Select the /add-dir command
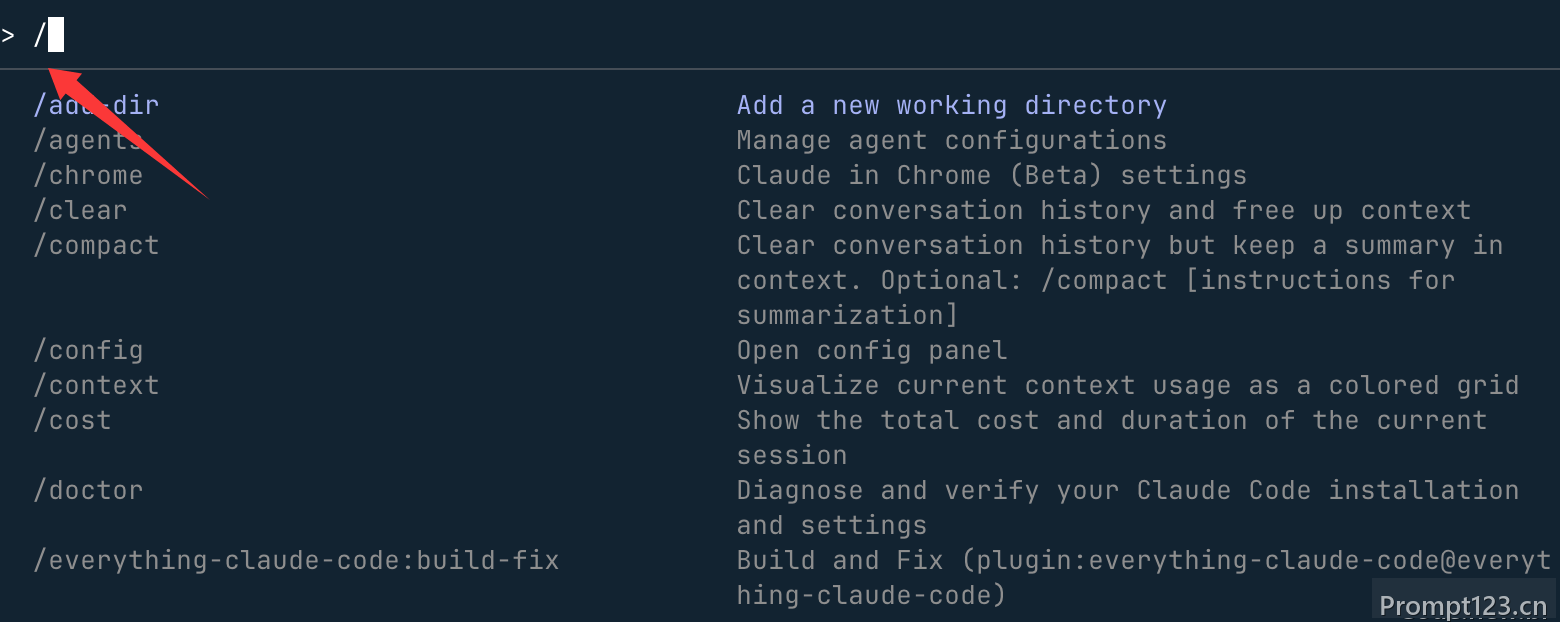The height and width of the screenshot is (622, 1560). coord(96,105)
